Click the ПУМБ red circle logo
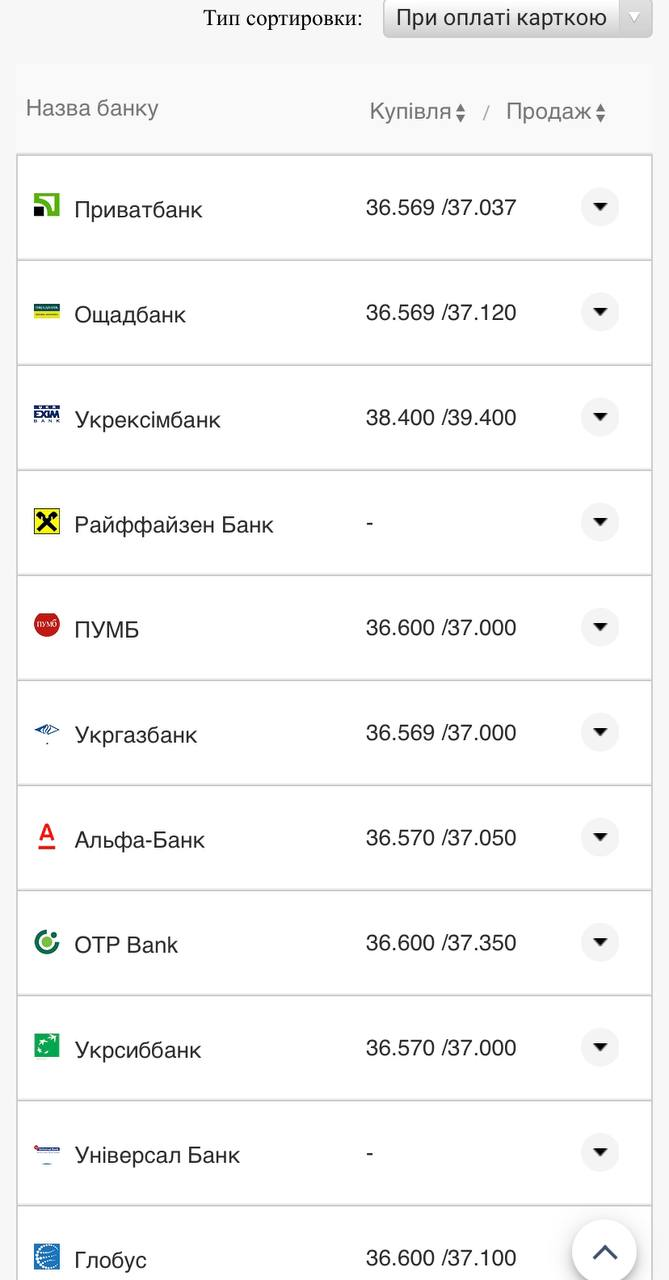The image size is (669, 1280). click(x=47, y=626)
